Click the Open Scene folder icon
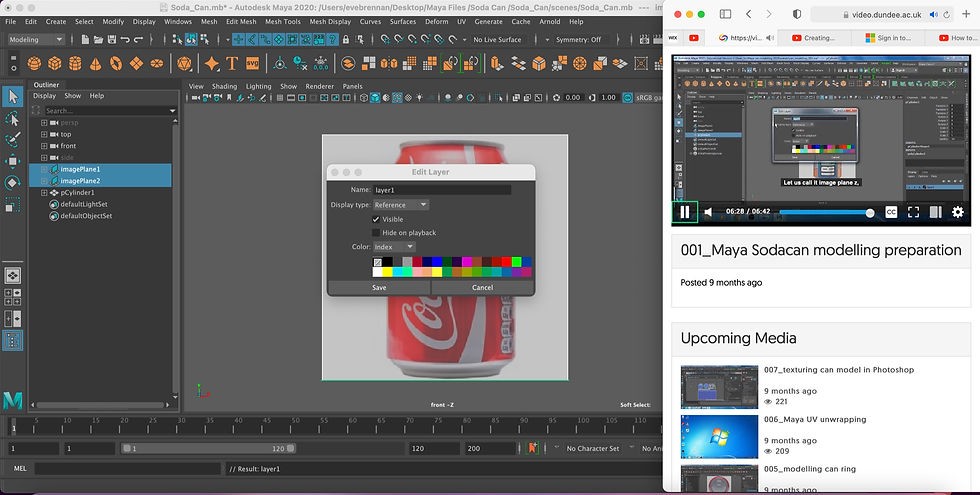The image size is (980, 495). (x=98, y=39)
